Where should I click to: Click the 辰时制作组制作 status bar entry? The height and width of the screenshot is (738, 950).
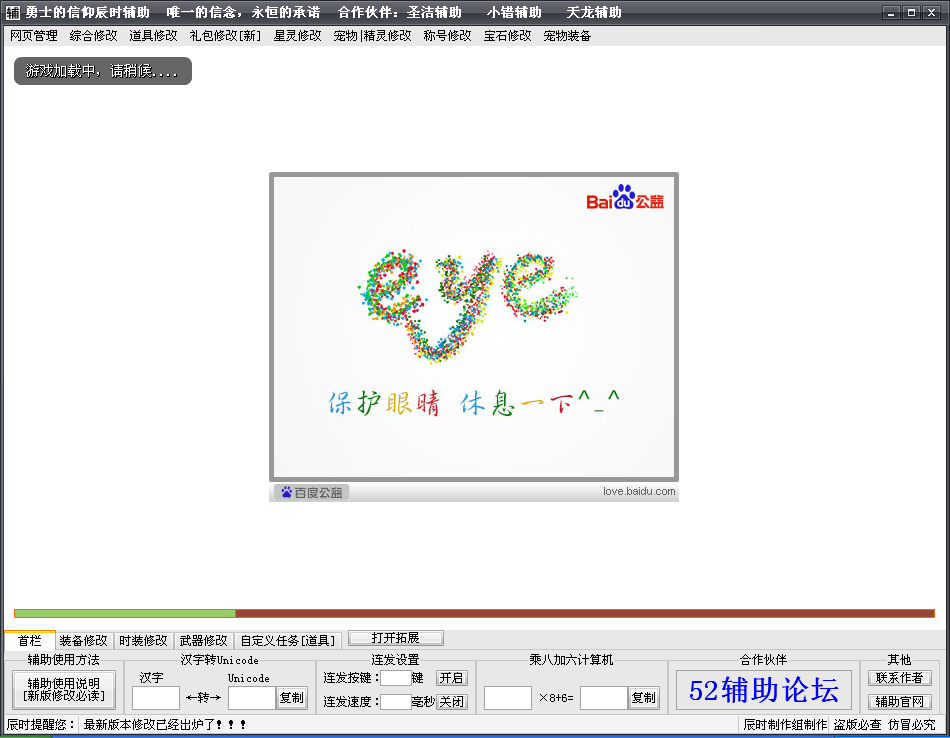click(x=785, y=724)
